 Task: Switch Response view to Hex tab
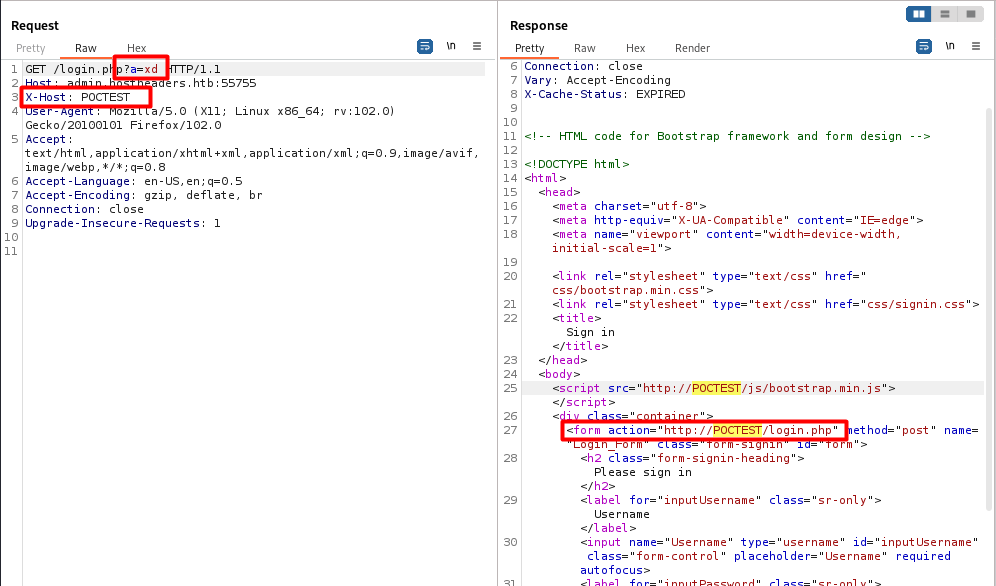(636, 48)
